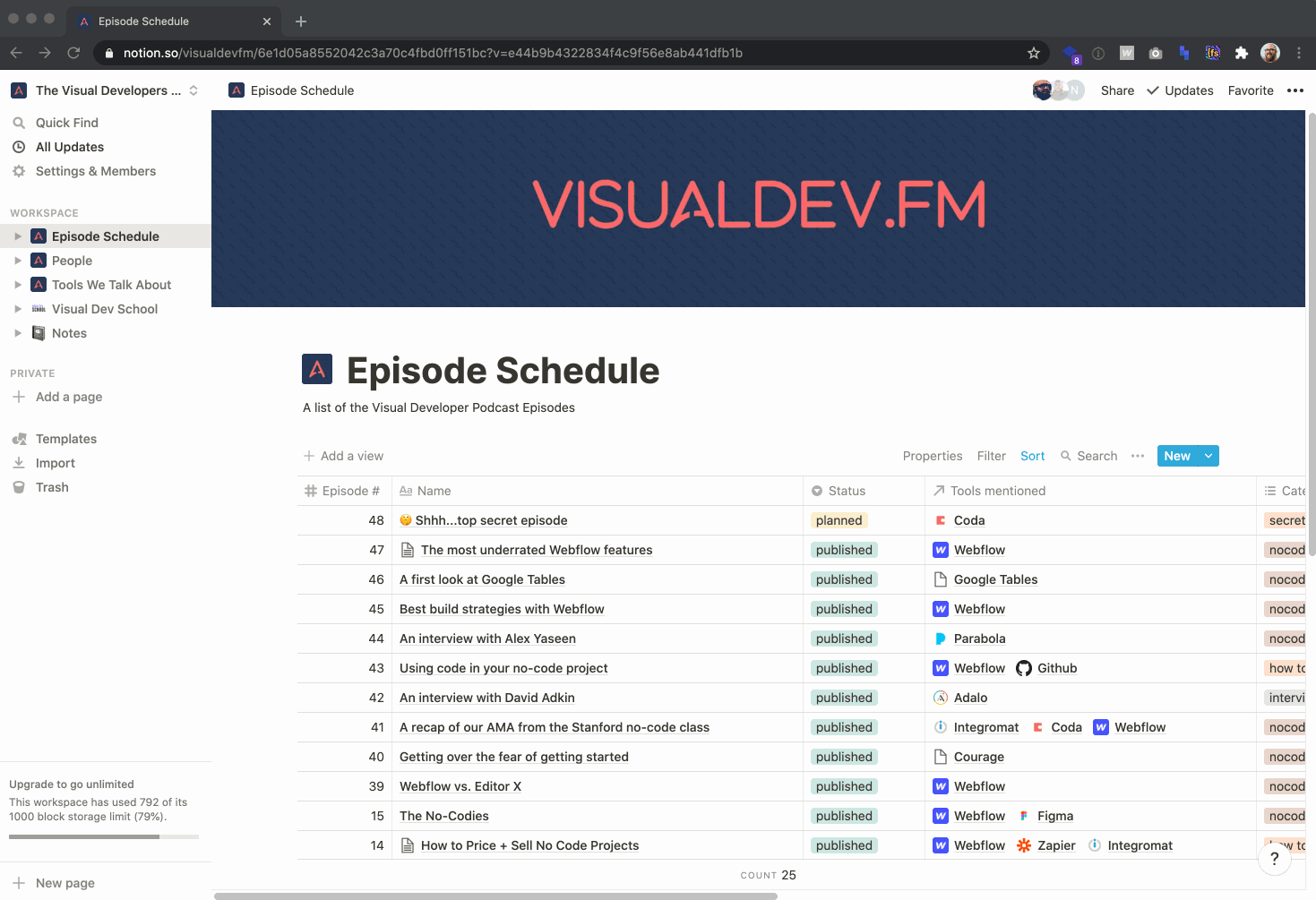Expand the Episode Schedule tree item
This screenshot has height=900, width=1316.
tap(18, 236)
